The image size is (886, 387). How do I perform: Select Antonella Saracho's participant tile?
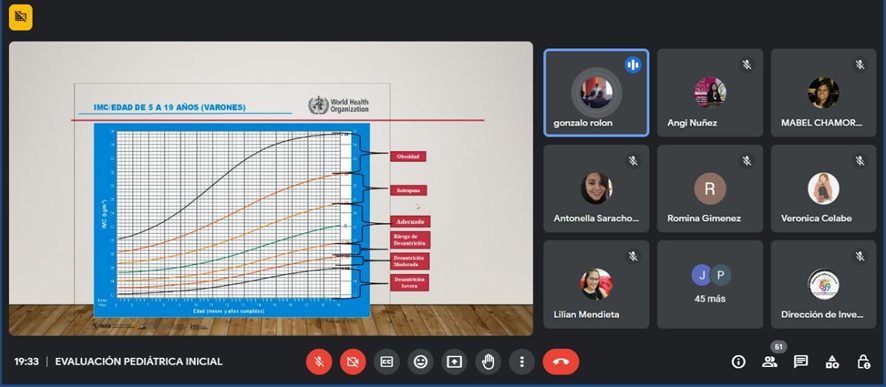coord(596,189)
